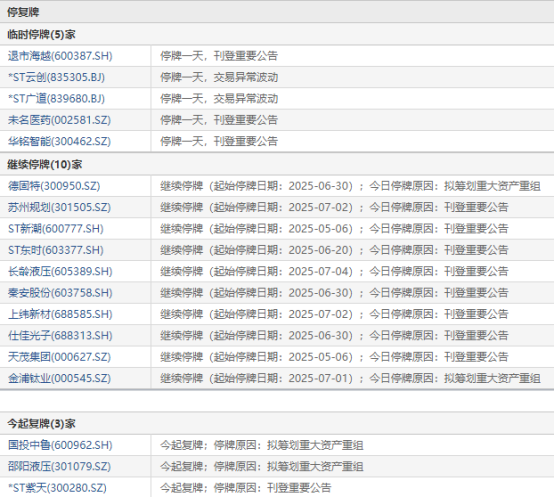This screenshot has height=497, width=554.
Task: Select 仕佳光子(688313.SH) link
Action: pos(60,335)
